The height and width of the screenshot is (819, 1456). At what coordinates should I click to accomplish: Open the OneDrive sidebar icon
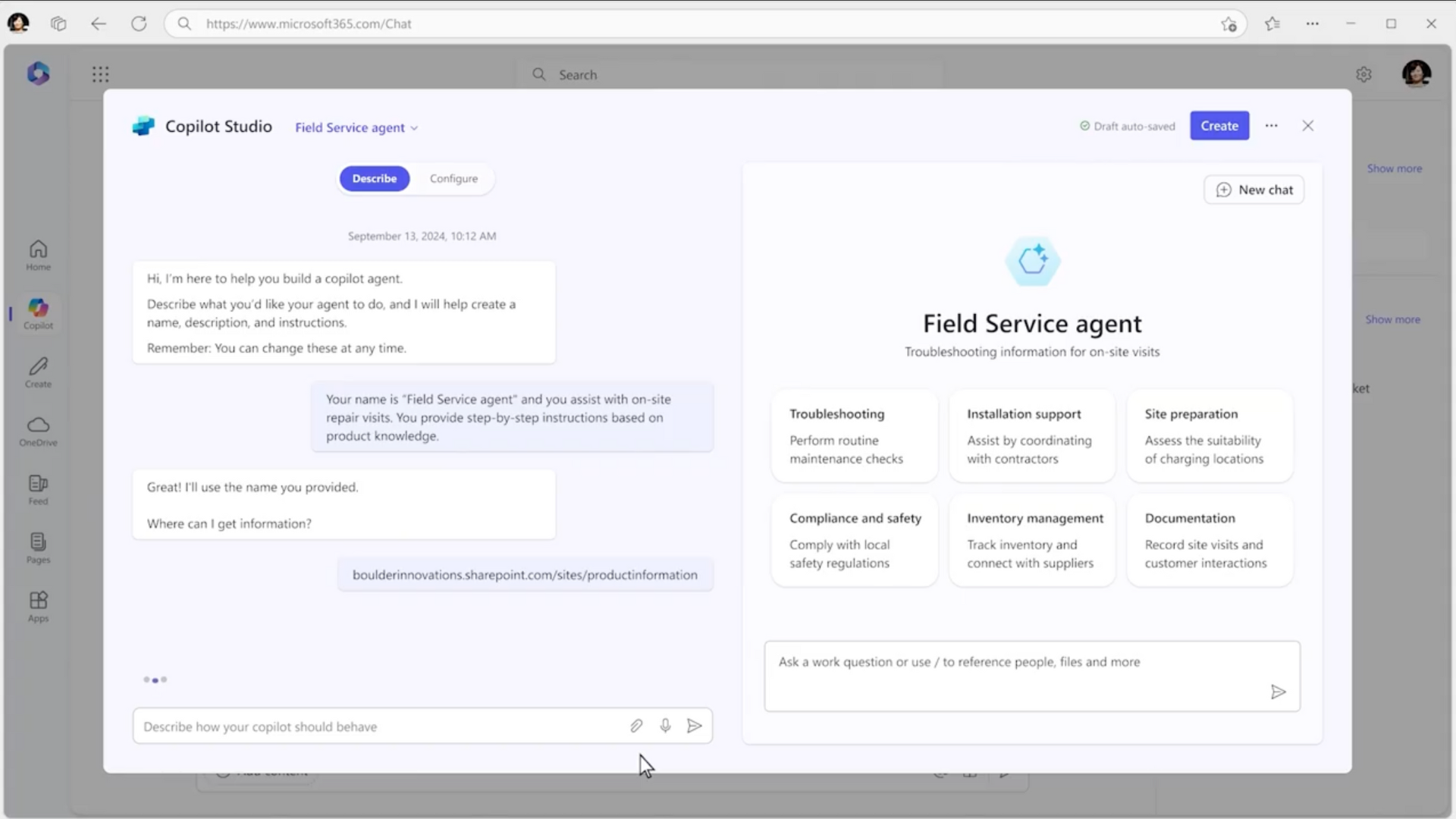point(38,431)
